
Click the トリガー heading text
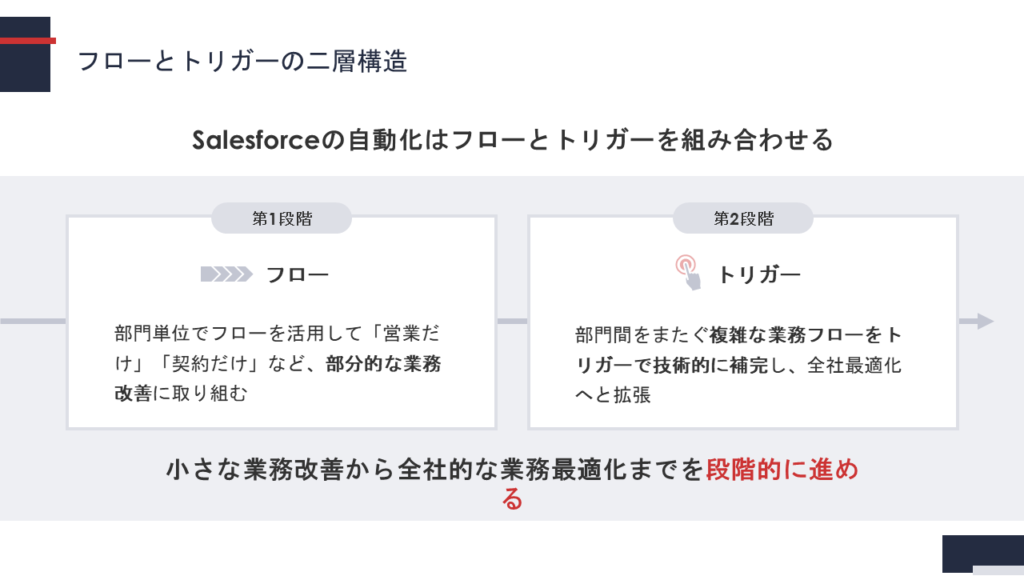click(x=759, y=274)
